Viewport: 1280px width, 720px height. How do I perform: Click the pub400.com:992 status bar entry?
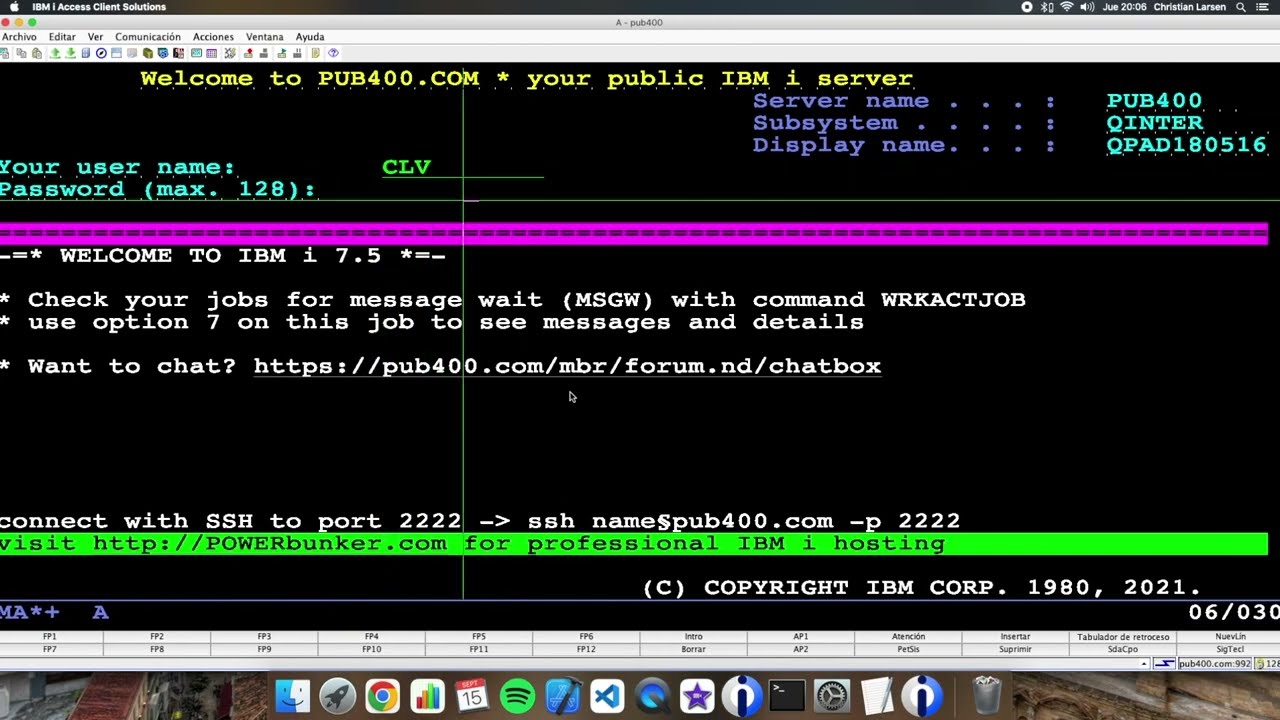tap(1214, 663)
